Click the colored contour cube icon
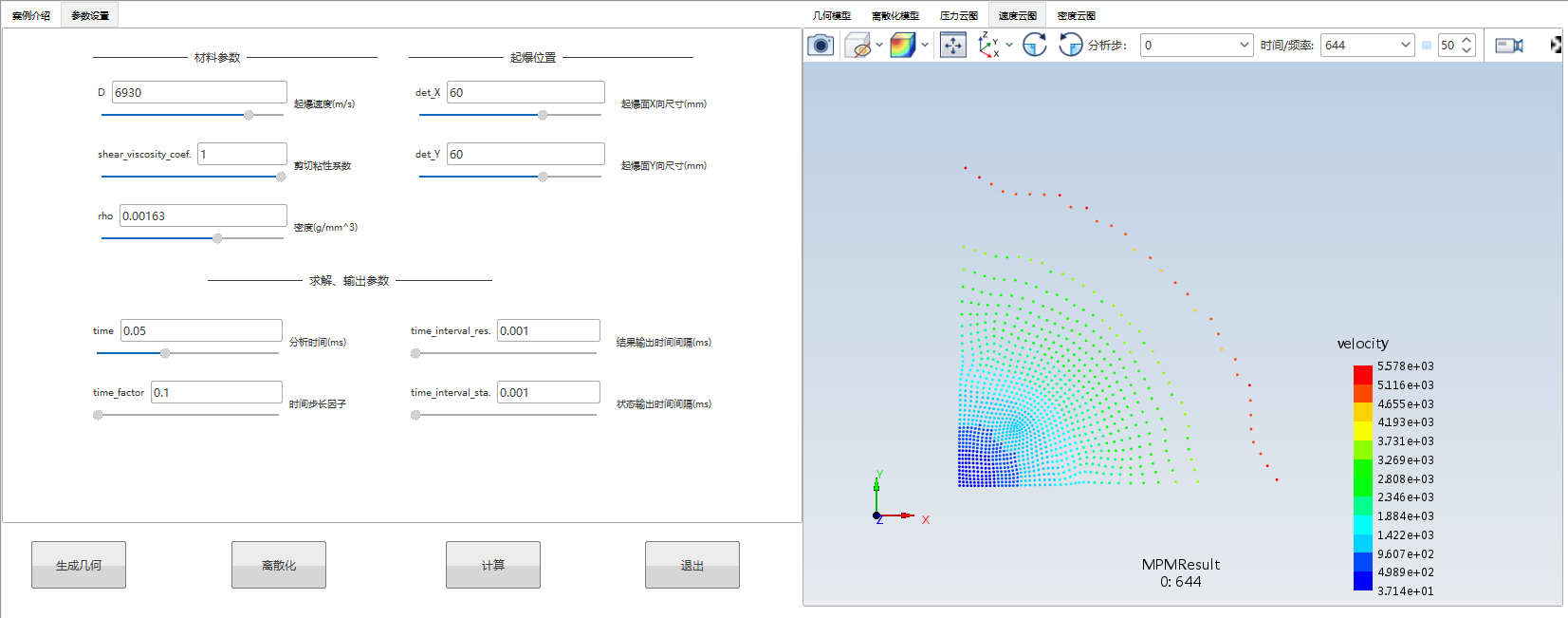 (x=903, y=45)
